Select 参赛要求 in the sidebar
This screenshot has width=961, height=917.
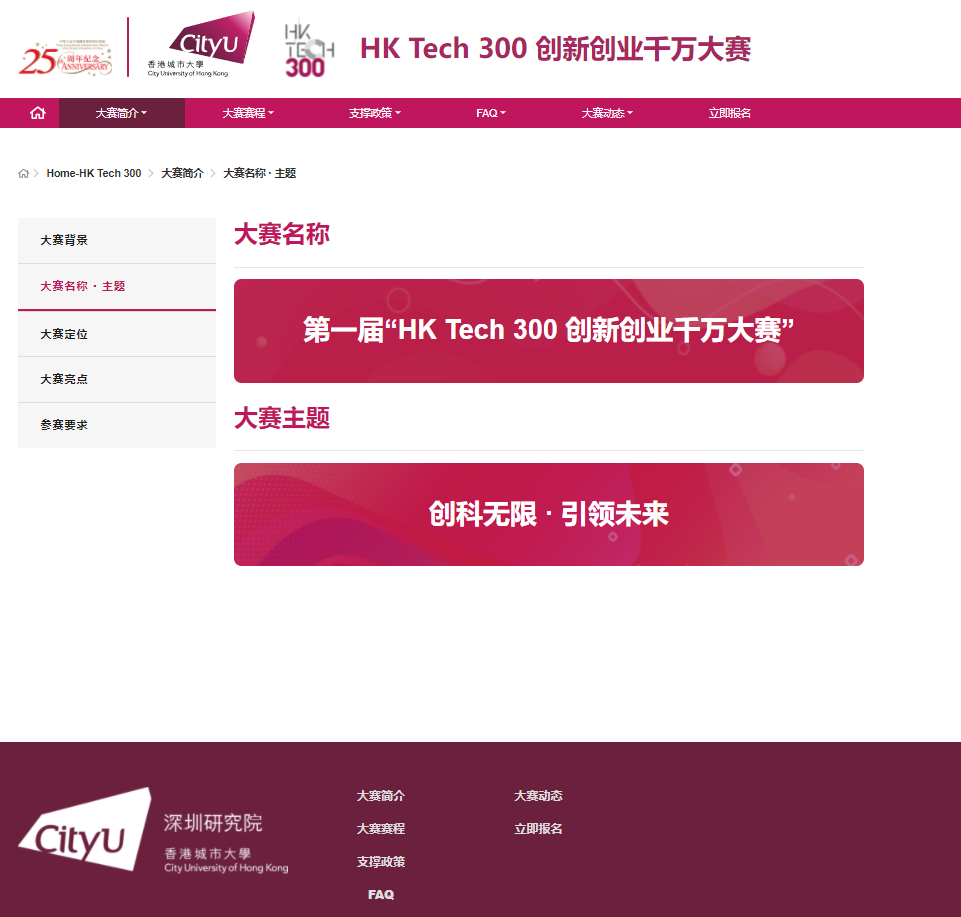point(117,425)
